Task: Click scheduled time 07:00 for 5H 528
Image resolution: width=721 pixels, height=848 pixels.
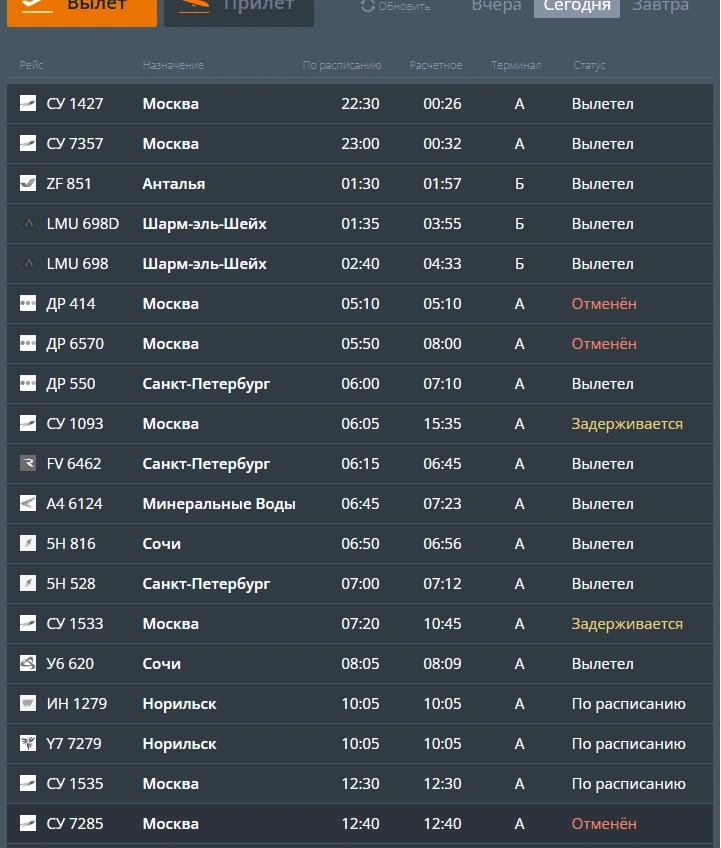Action: click(360, 584)
